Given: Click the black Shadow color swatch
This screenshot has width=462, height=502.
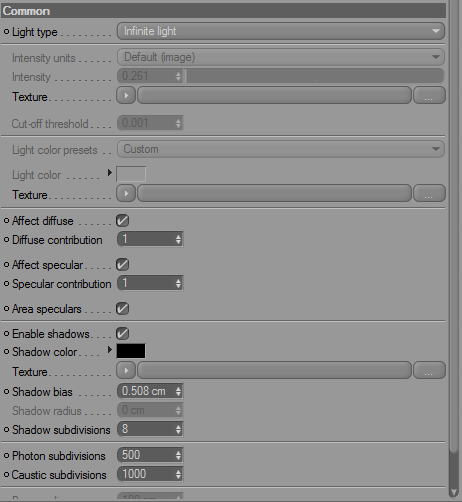Looking at the screenshot, I should point(131,351).
